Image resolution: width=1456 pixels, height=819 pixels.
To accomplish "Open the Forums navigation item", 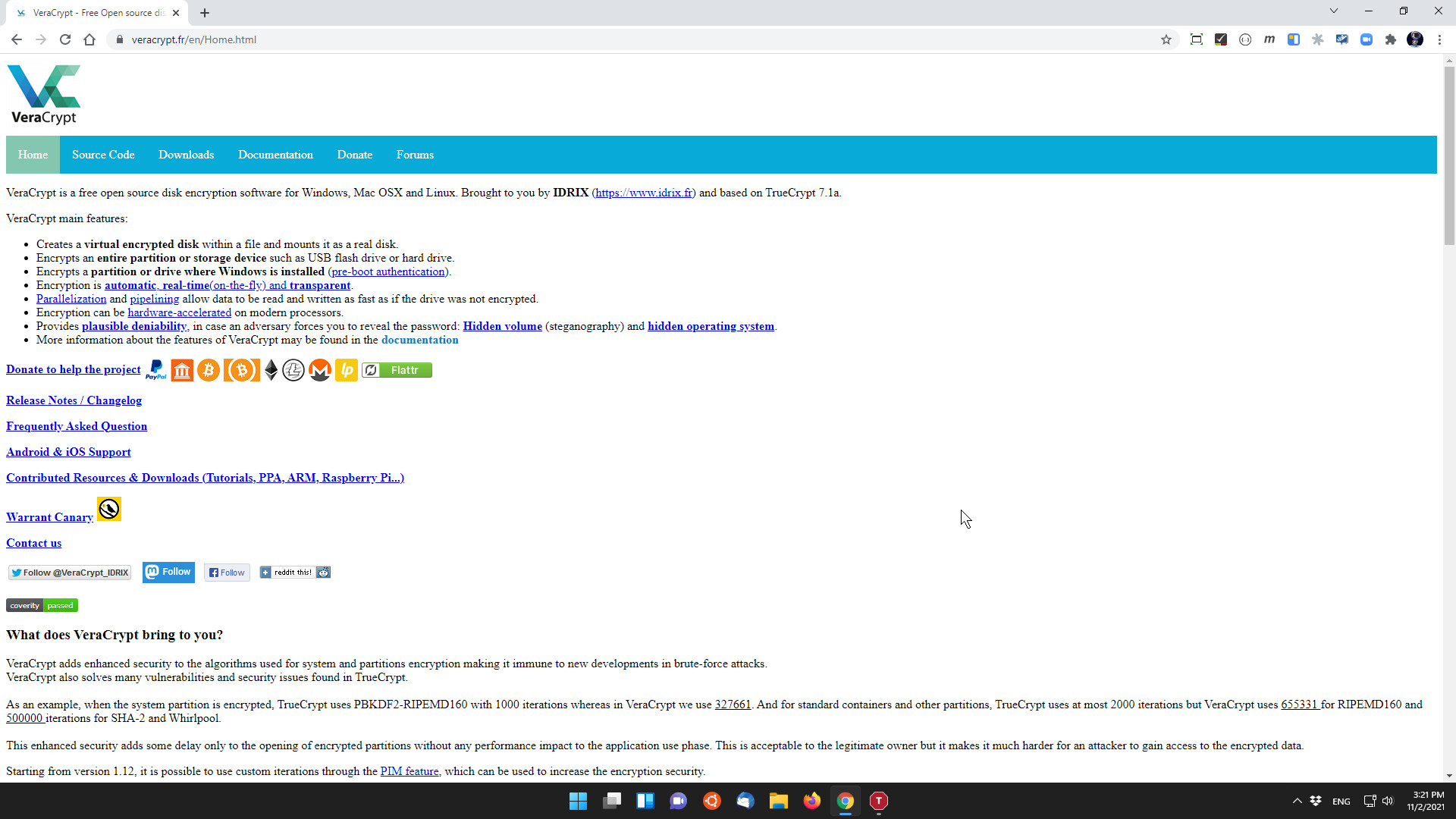I will pyautogui.click(x=415, y=155).
